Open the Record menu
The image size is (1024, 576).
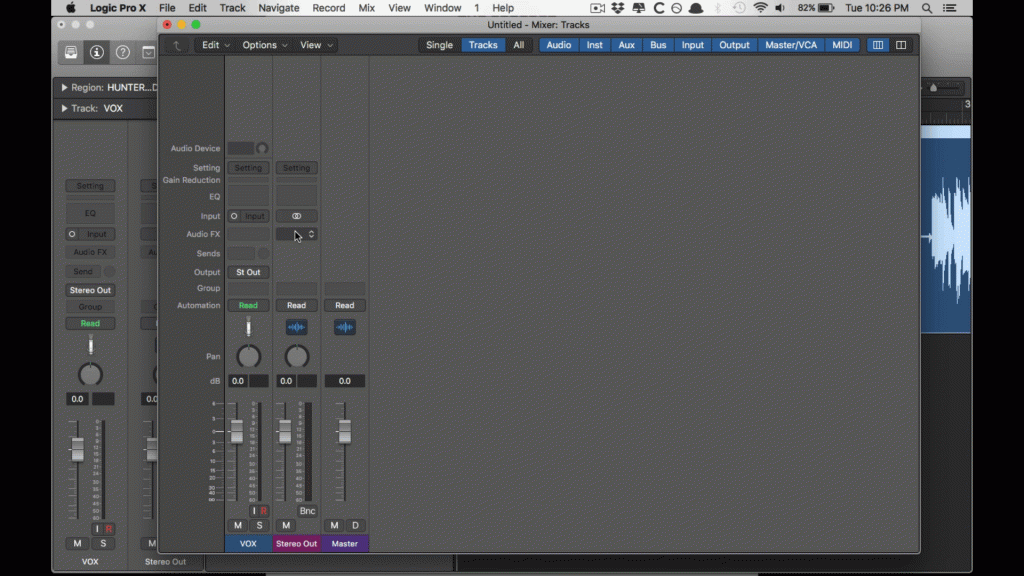328,8
